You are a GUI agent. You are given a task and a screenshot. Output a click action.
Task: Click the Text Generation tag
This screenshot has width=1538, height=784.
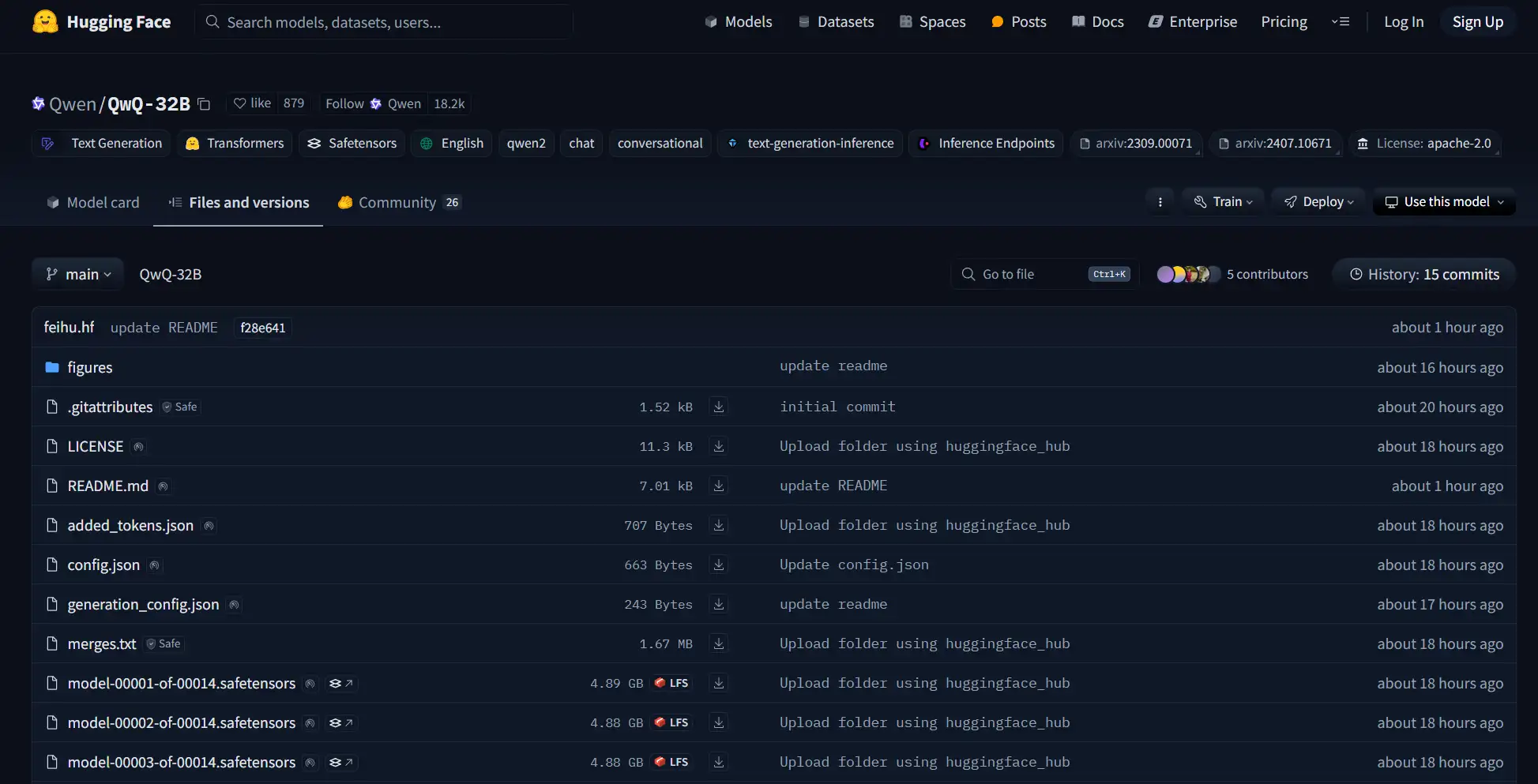tap(101, 143)
